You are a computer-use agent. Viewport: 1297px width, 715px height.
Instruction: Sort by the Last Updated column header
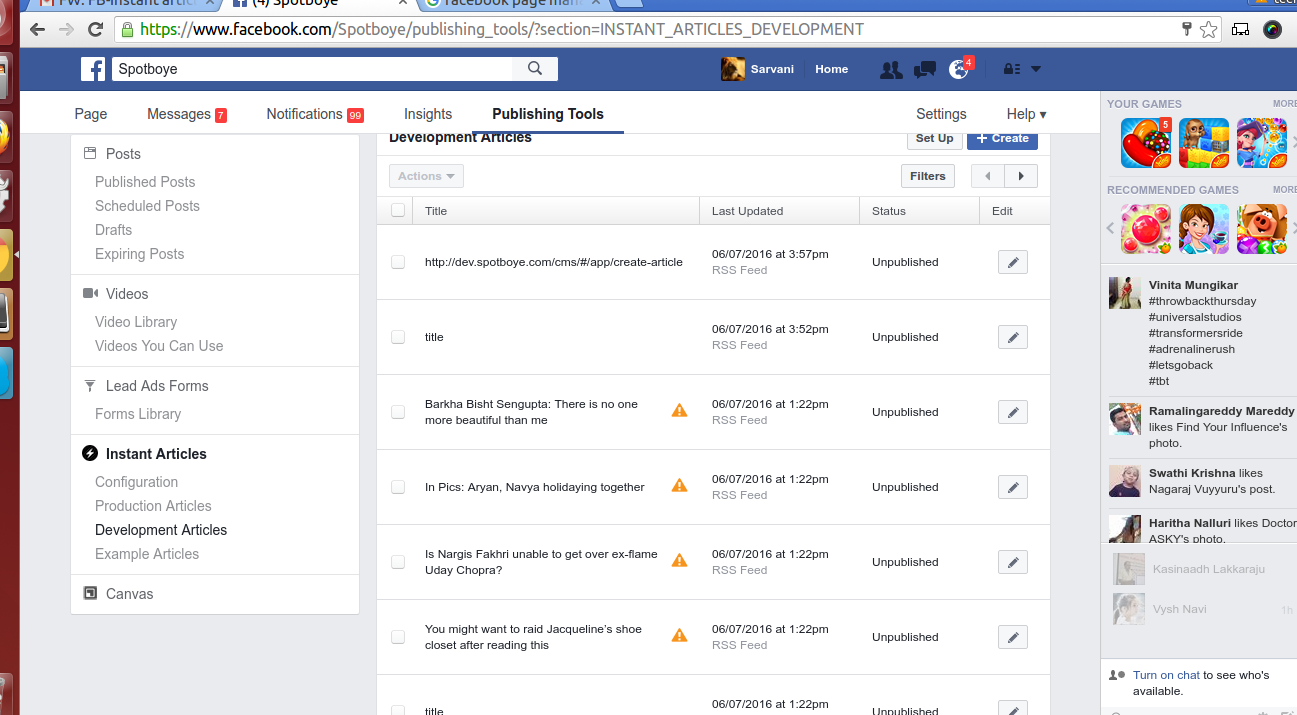pos(747,211)
